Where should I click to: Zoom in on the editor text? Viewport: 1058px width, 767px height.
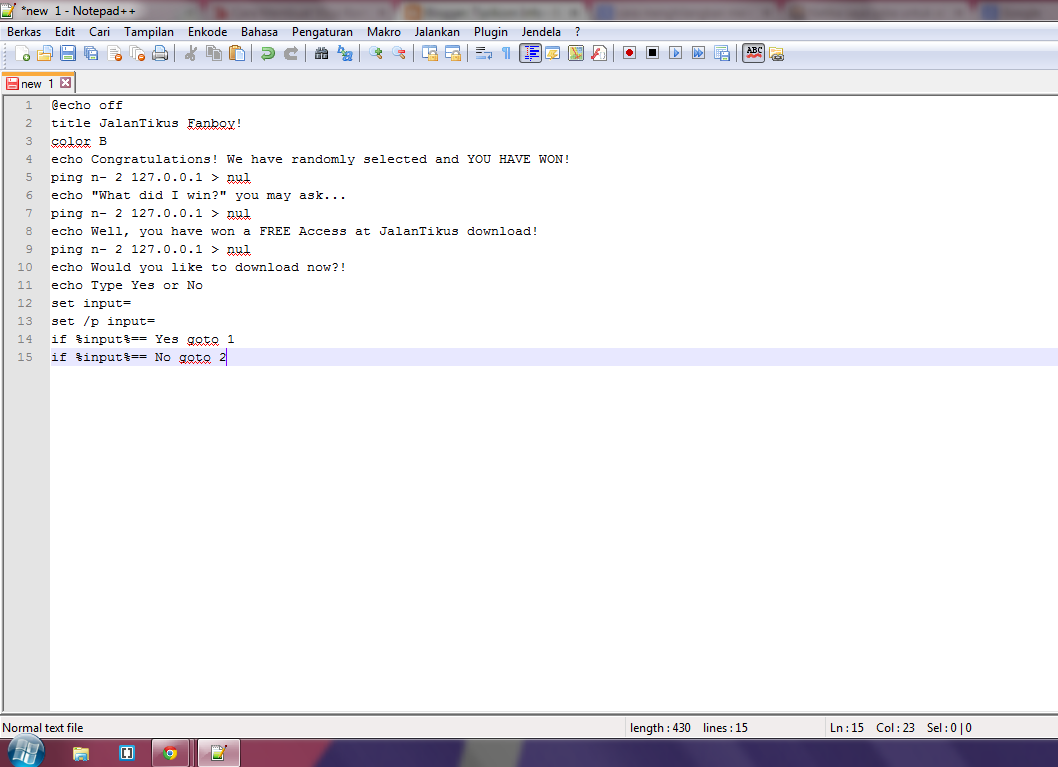pos(376,53)
